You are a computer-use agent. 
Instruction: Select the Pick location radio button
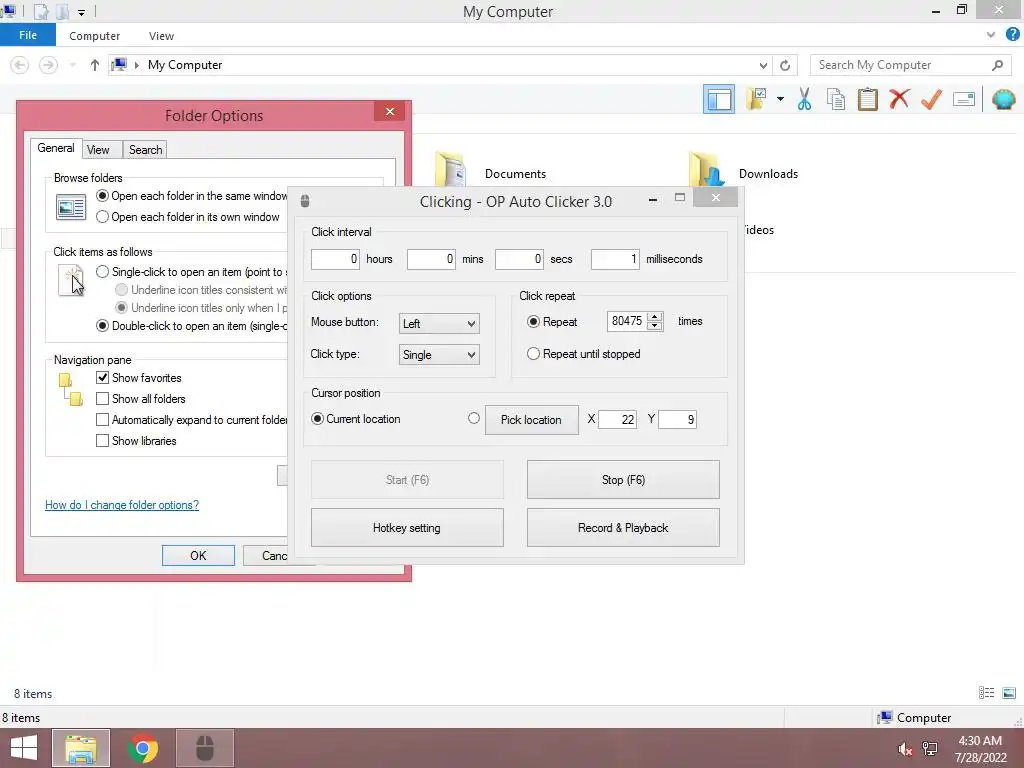(x=473, y=418)
